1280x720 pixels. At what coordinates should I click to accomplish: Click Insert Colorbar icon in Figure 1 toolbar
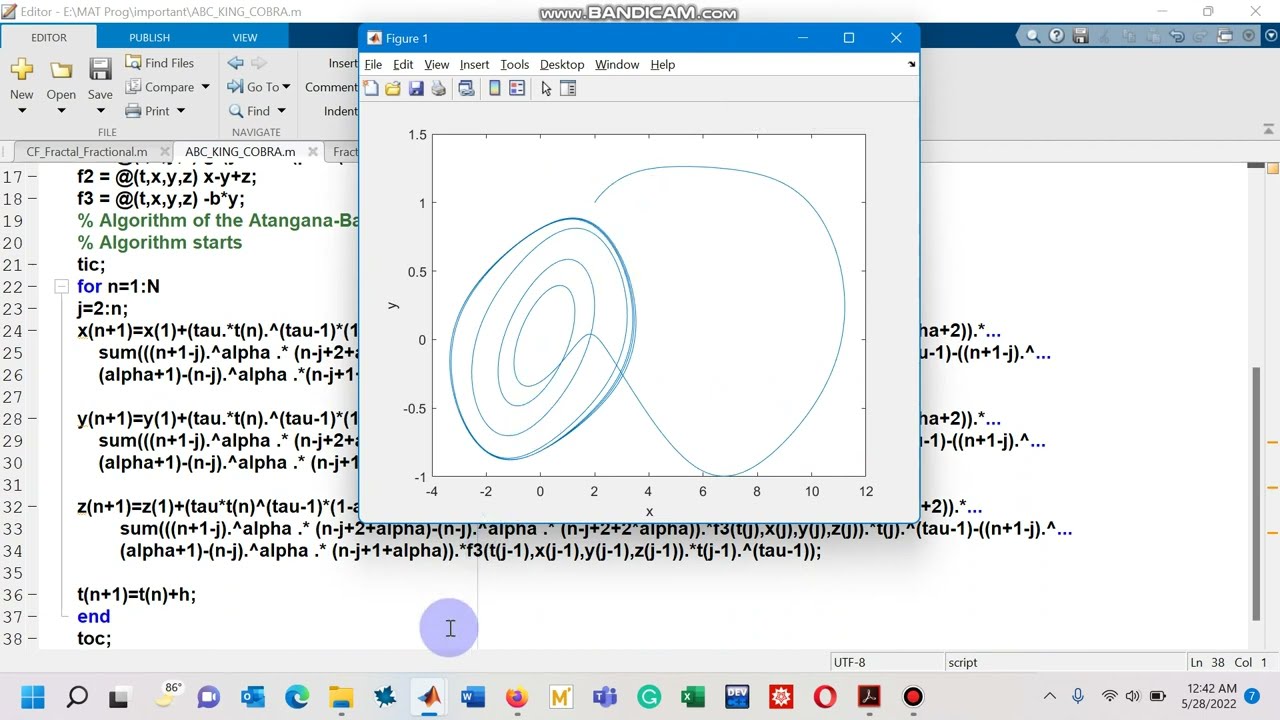click(x=494, y=89)
